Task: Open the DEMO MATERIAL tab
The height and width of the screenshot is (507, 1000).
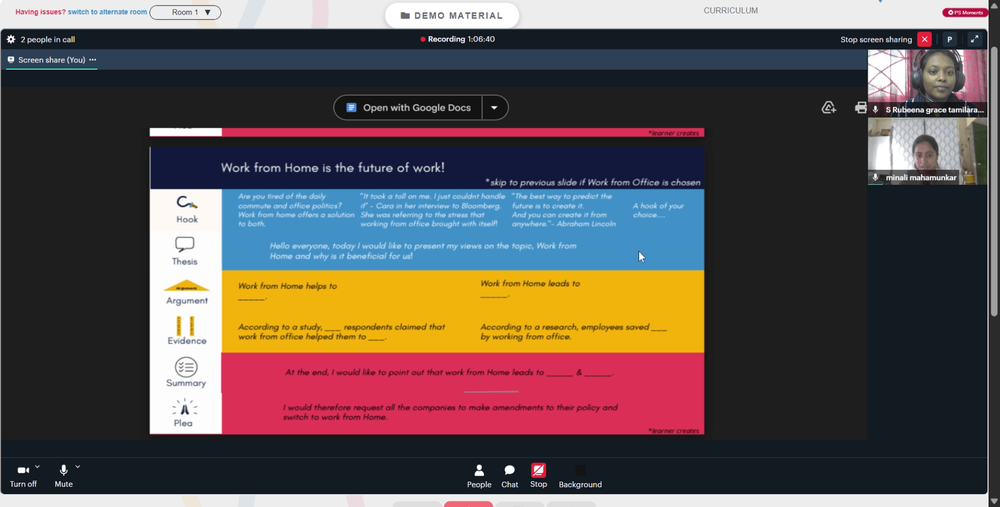Action: pos(452,15)
